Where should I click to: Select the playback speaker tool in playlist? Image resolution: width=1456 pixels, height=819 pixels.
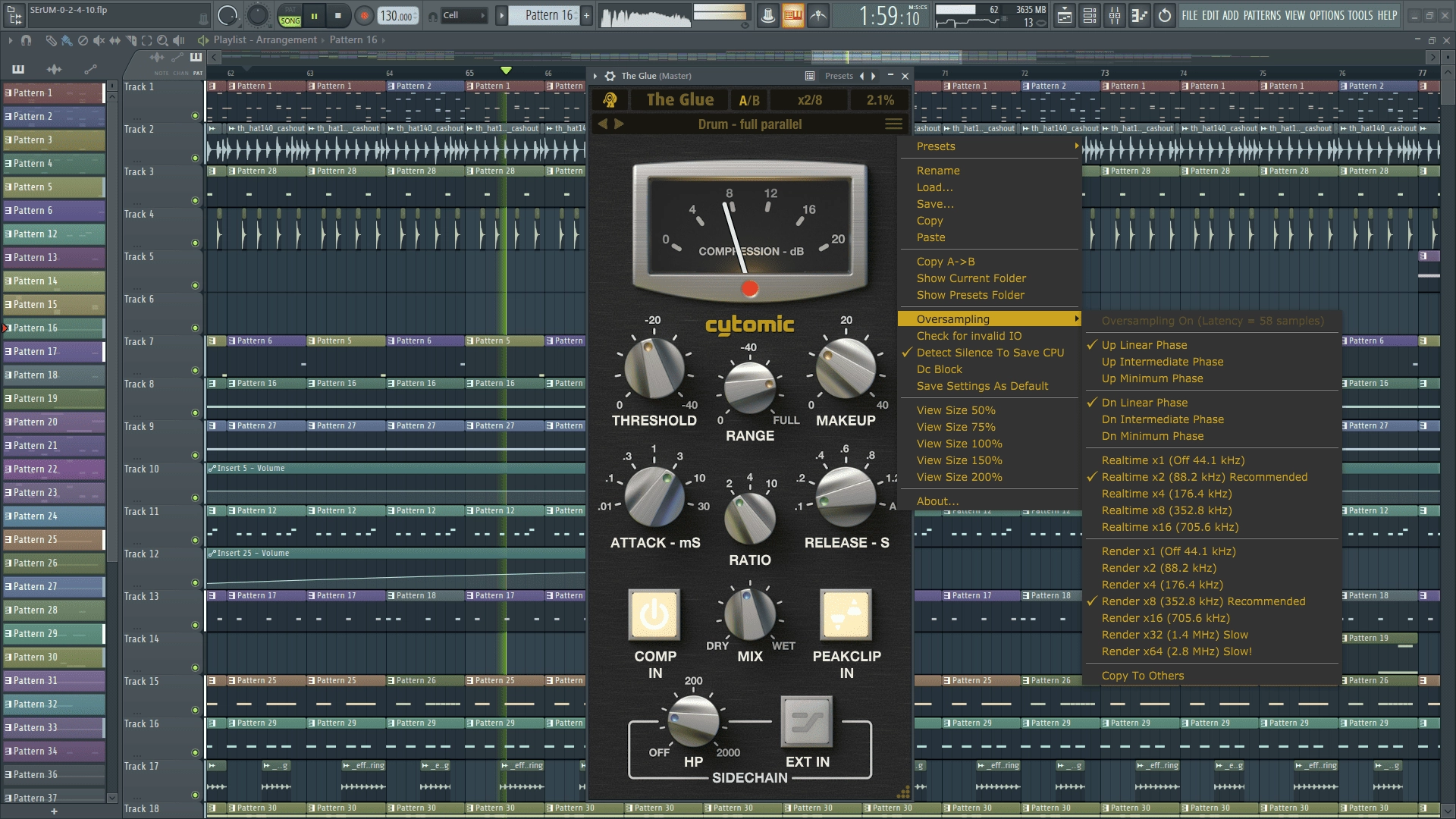click(x=179, y=40)
